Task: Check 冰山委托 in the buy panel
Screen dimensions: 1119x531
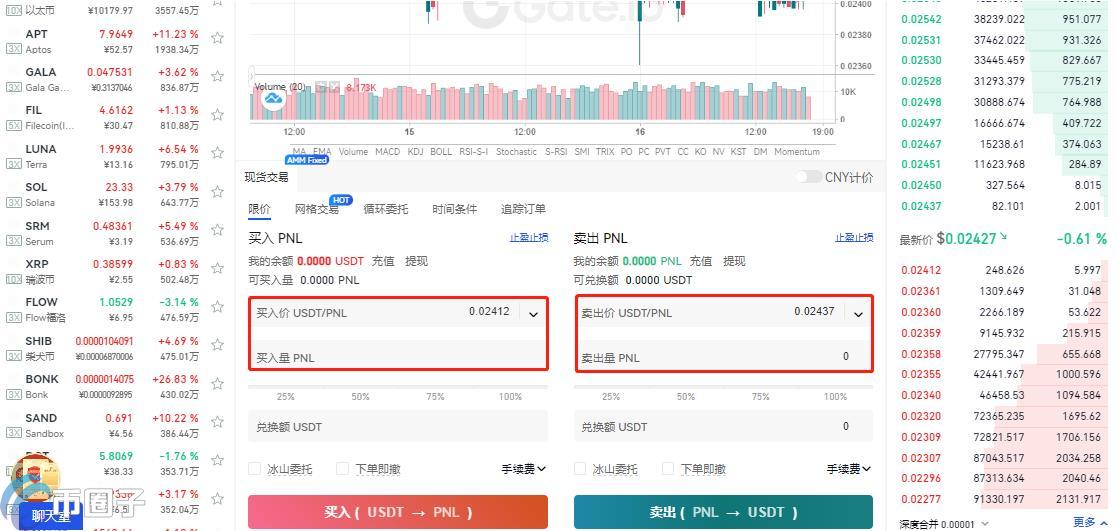Action: click(x=255, y=469)
